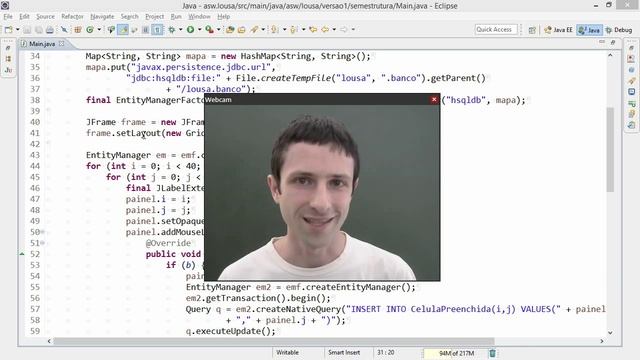Close the Webcam window

(x=434, y=100)
